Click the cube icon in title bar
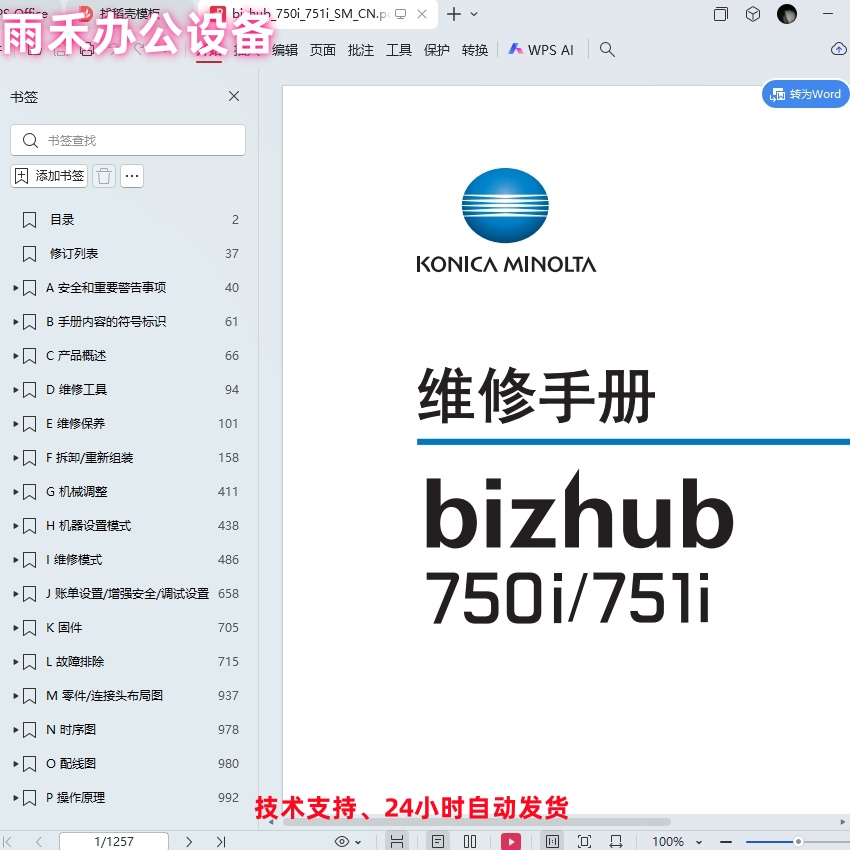 pos(753,14)
